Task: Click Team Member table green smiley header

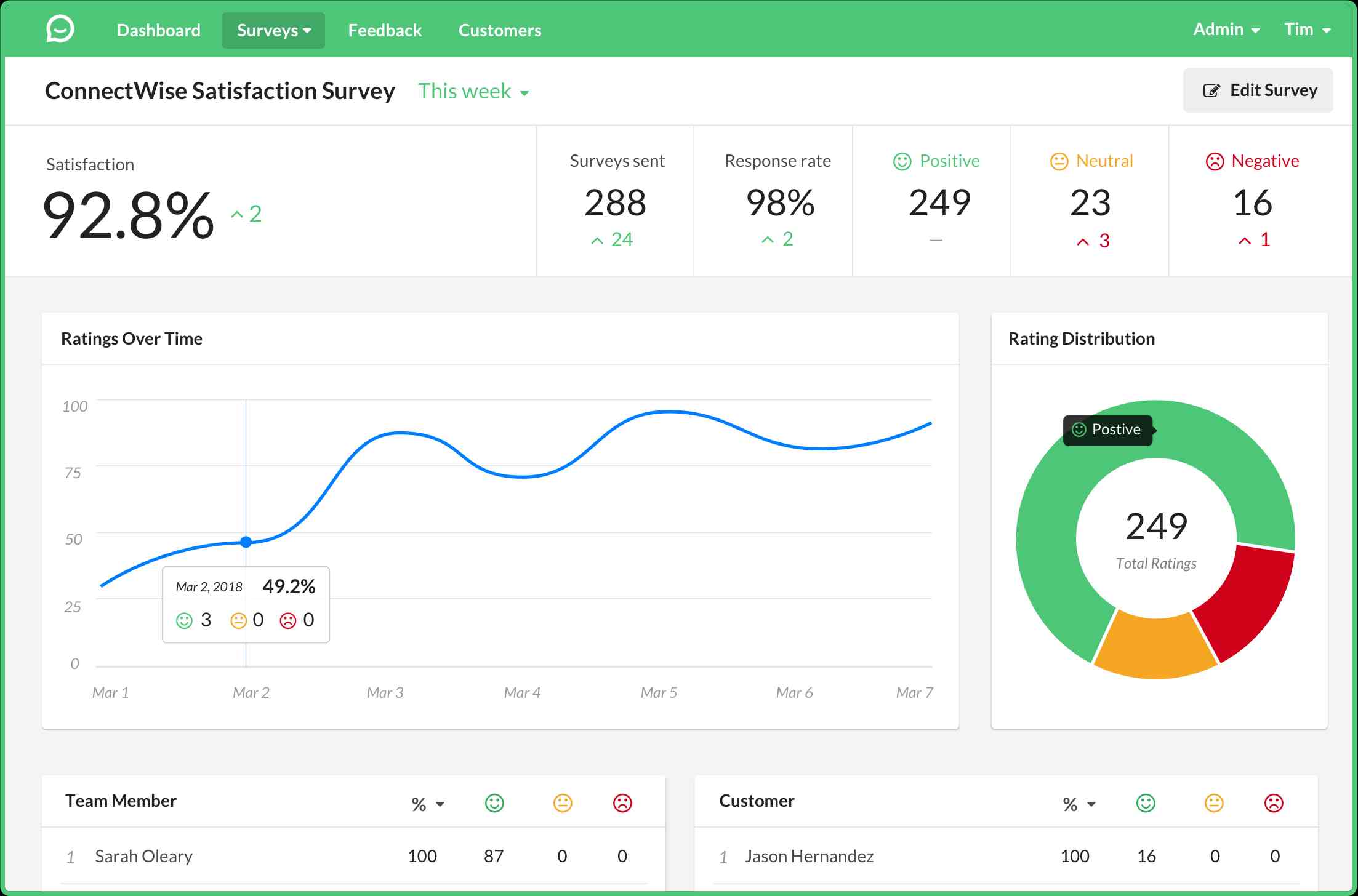Action: 494,802
